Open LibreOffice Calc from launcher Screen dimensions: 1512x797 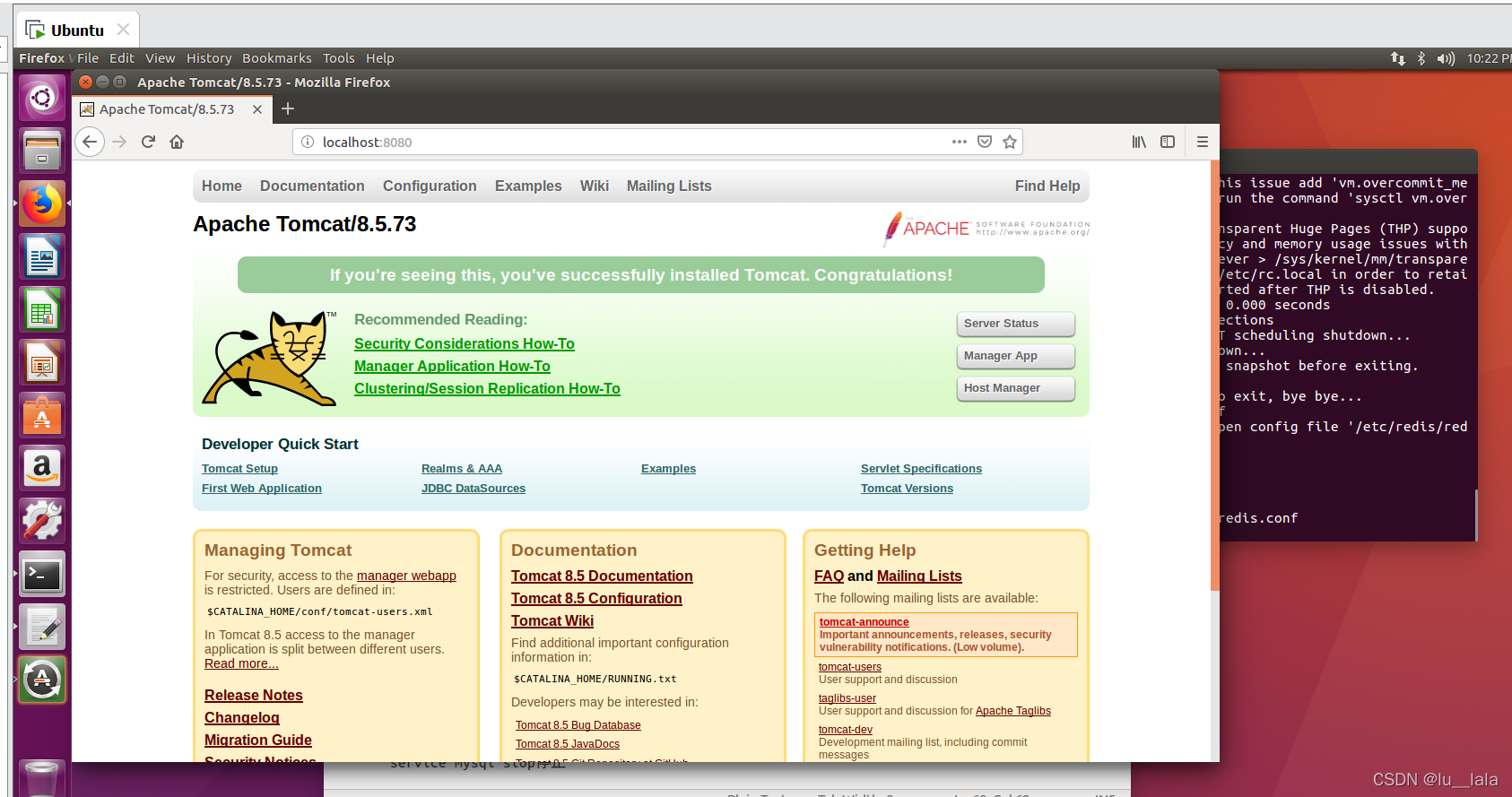(42, 309)
